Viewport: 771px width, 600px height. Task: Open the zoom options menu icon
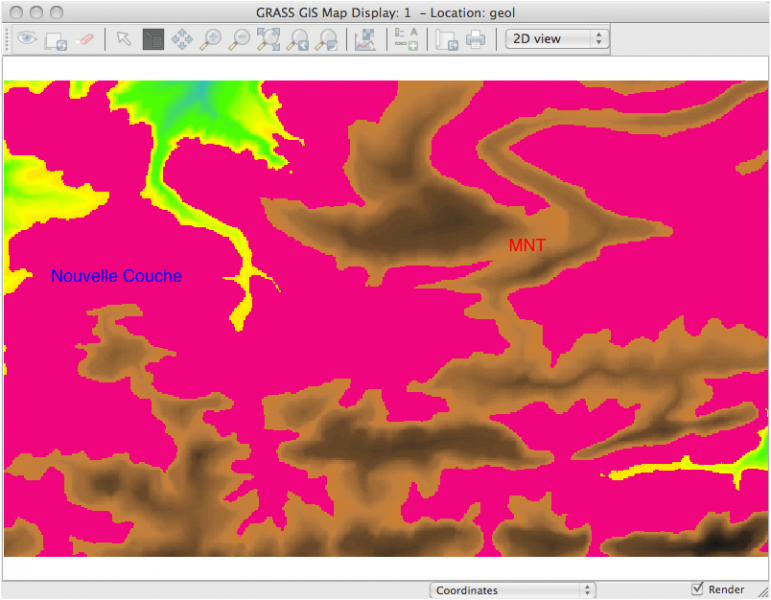(x=326, y=39)
